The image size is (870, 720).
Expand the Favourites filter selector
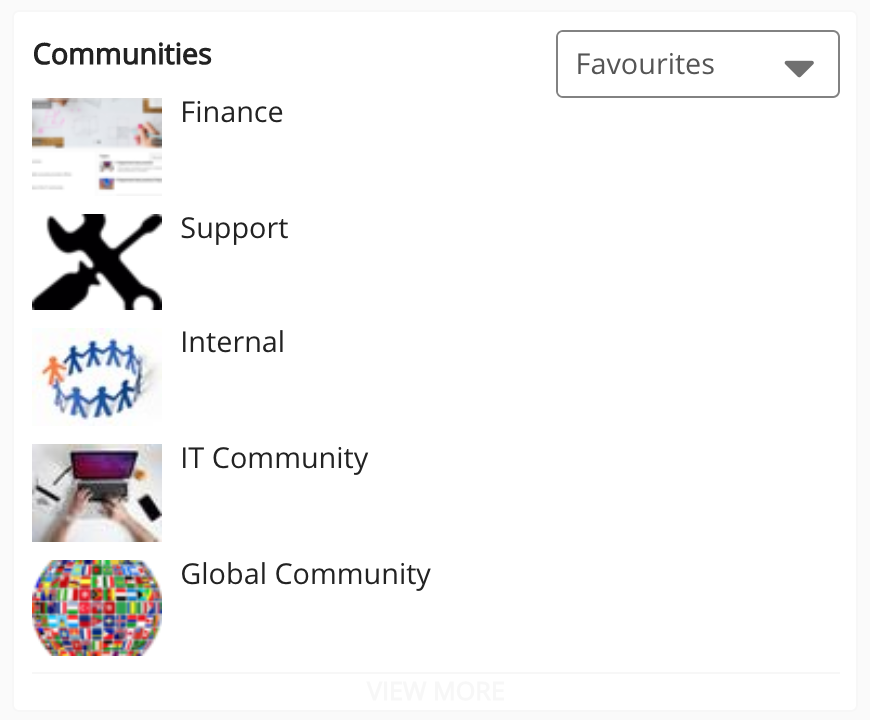(x=697, y=64)
